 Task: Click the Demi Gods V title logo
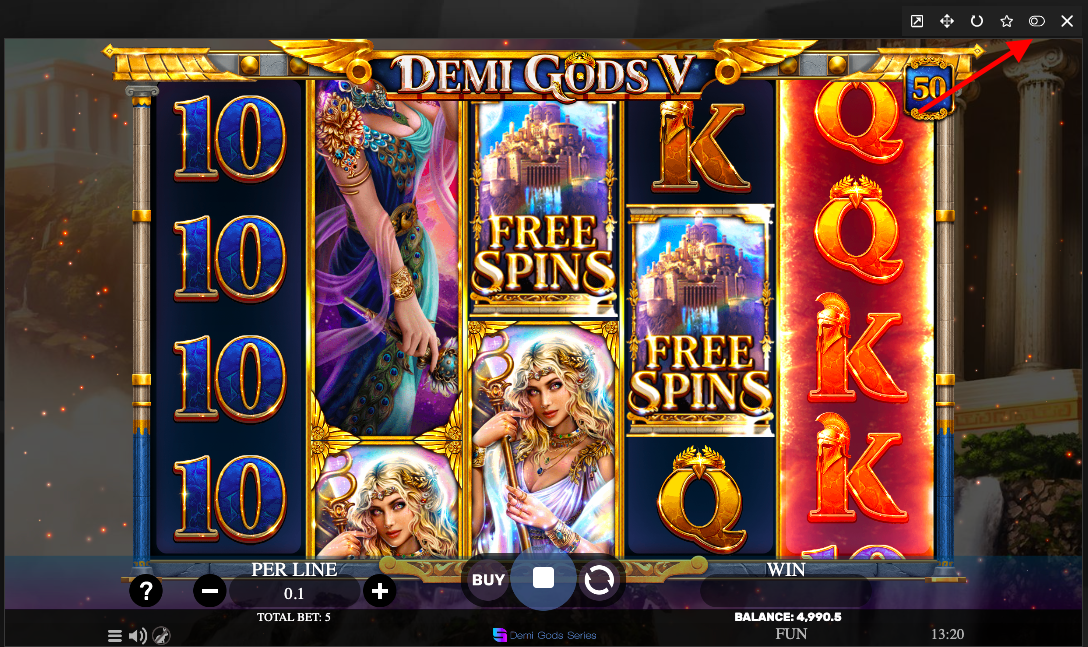pyautogui.click(x=543, y=74)
